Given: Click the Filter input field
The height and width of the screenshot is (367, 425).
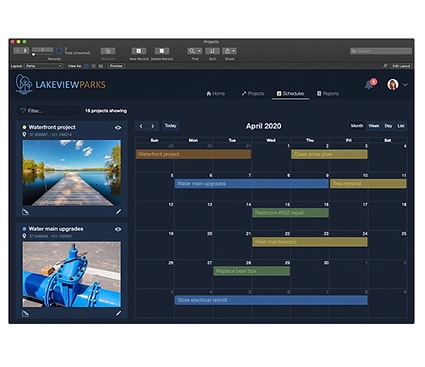Looking at the screenshot, I should (49, 111).
